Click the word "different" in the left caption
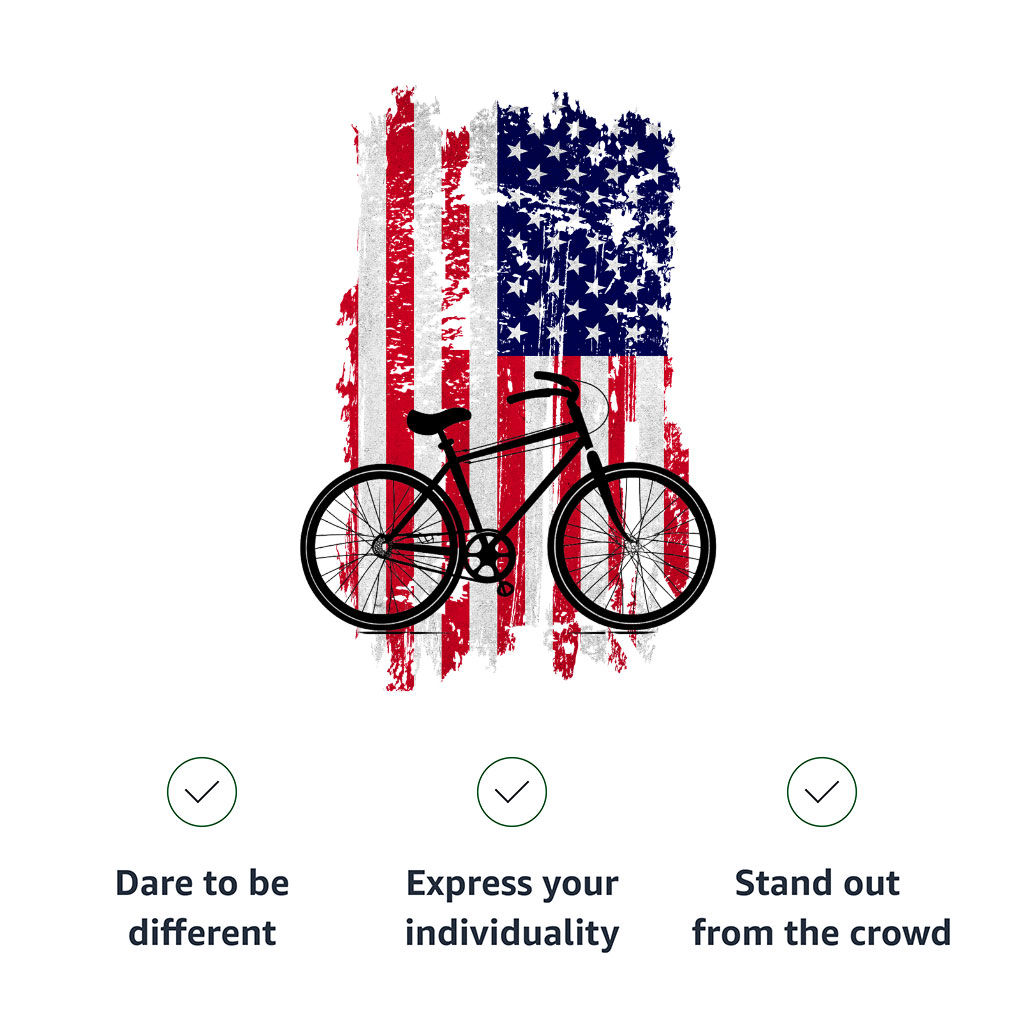 202,932
